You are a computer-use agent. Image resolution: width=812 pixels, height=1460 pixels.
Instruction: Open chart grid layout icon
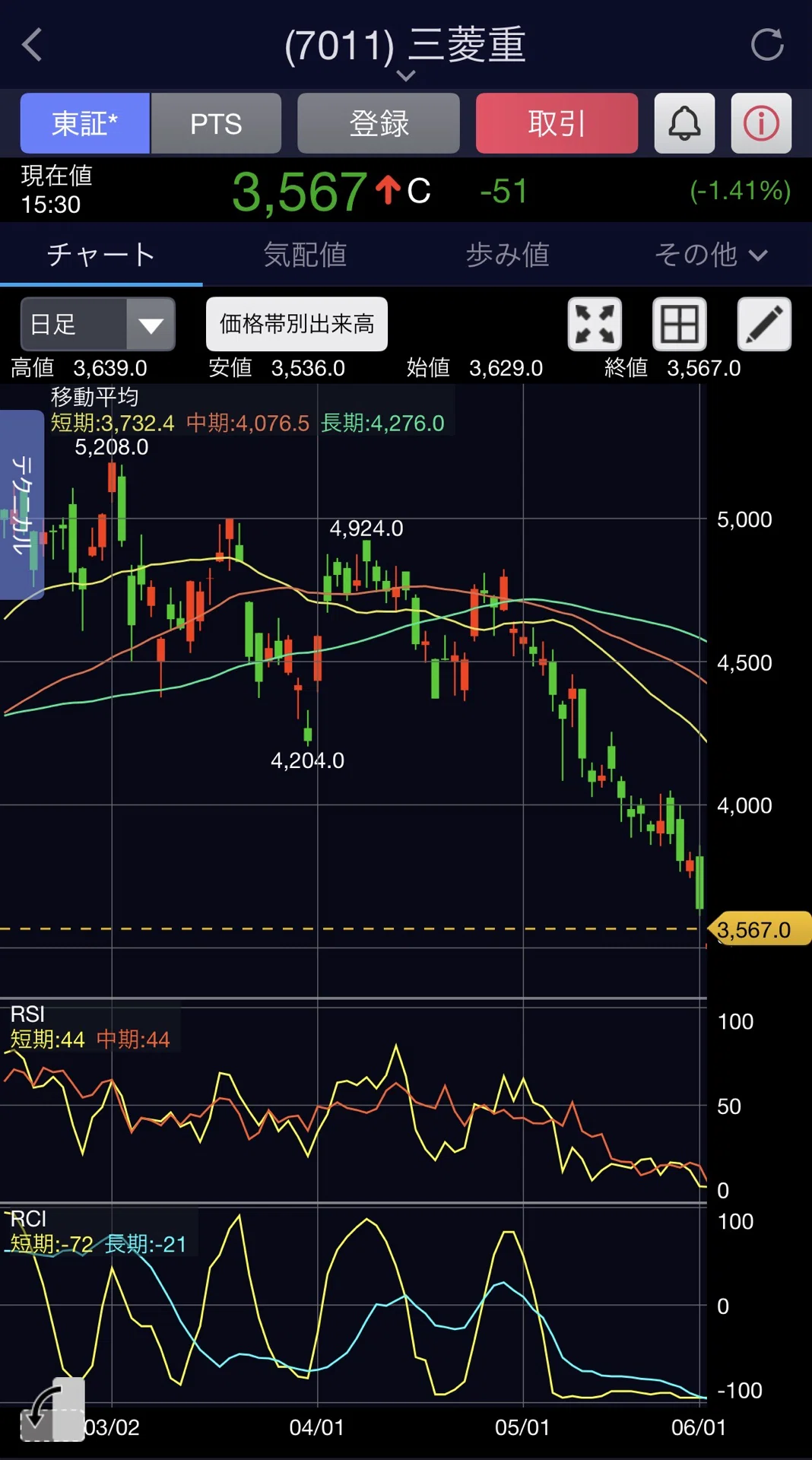680,324
